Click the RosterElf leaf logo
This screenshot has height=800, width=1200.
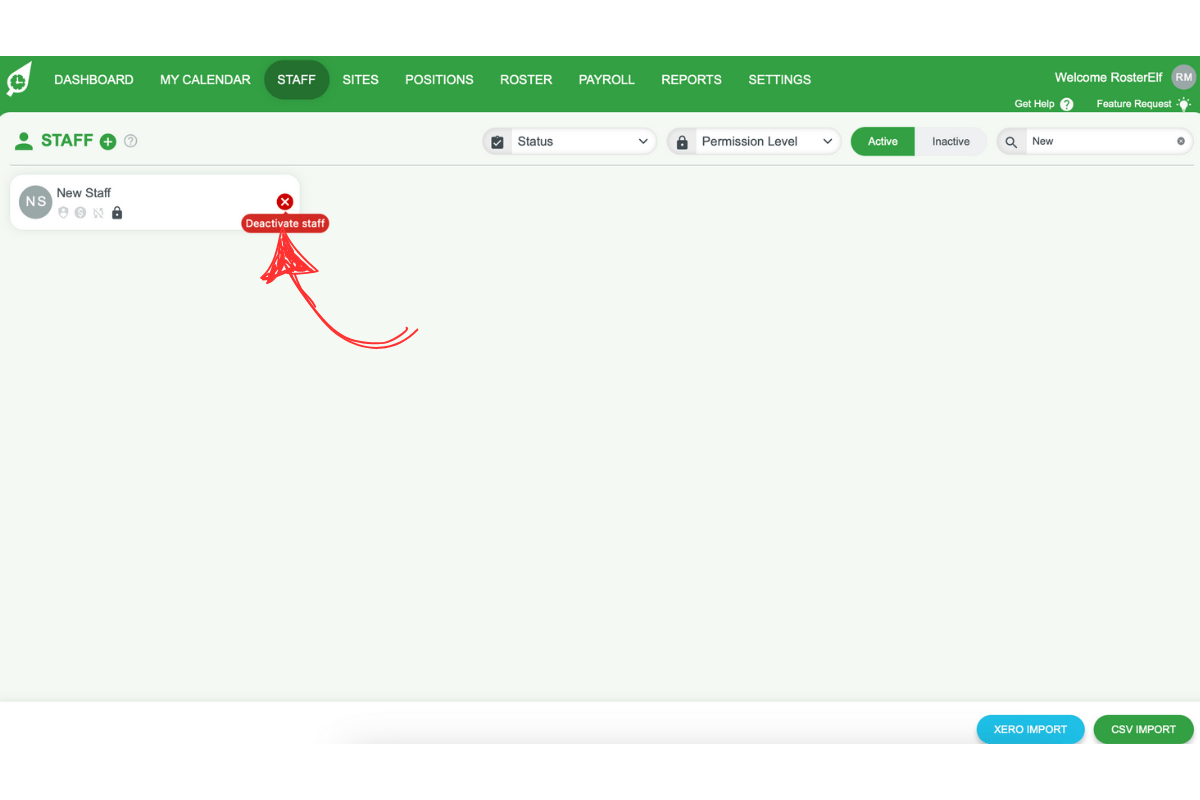[x=18, y=79]
